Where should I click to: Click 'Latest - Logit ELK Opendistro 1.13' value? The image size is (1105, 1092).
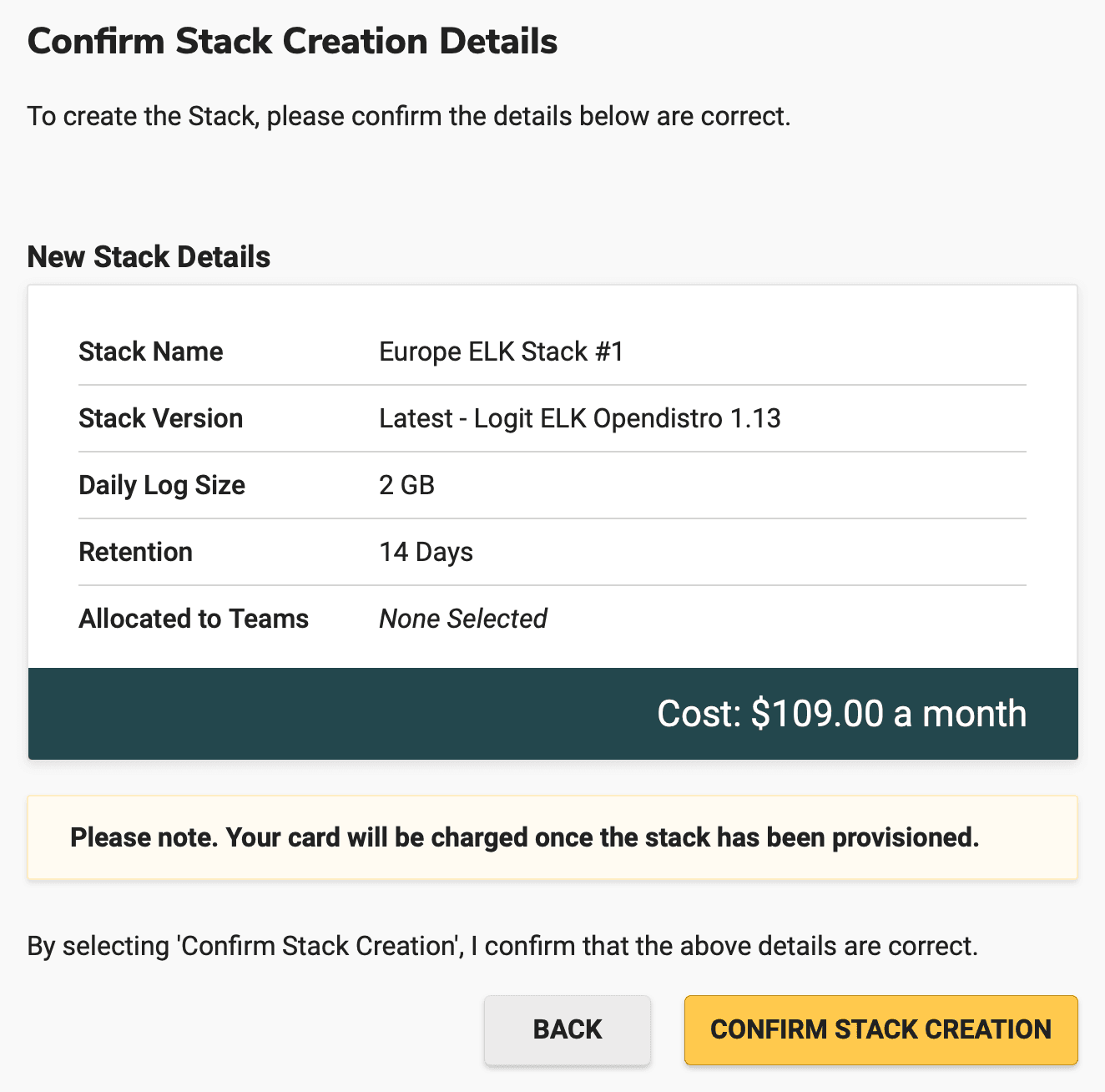click(x=580, y=418)
